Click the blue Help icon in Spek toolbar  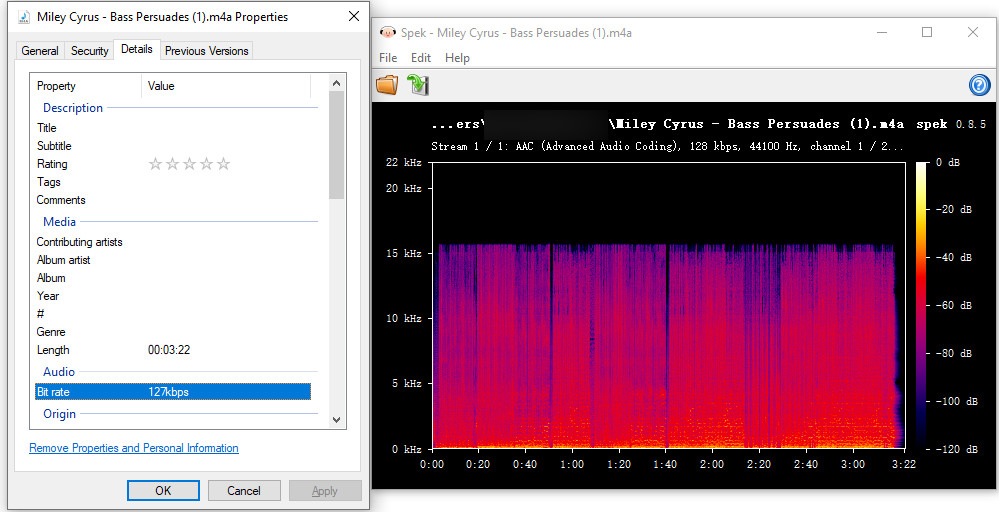[979, 85]
